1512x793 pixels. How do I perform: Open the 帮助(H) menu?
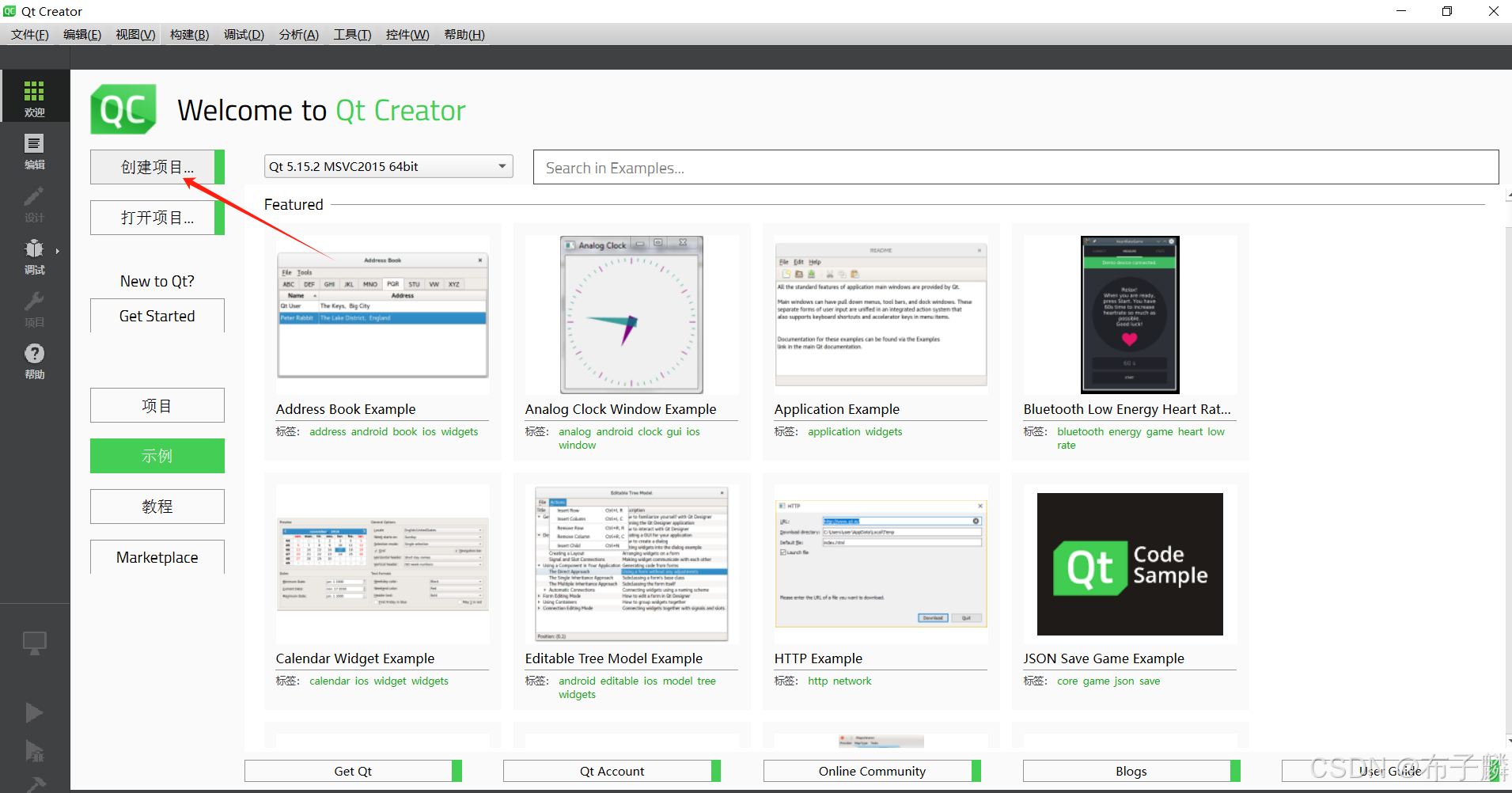pyautogui.click(x=464, y=34)
